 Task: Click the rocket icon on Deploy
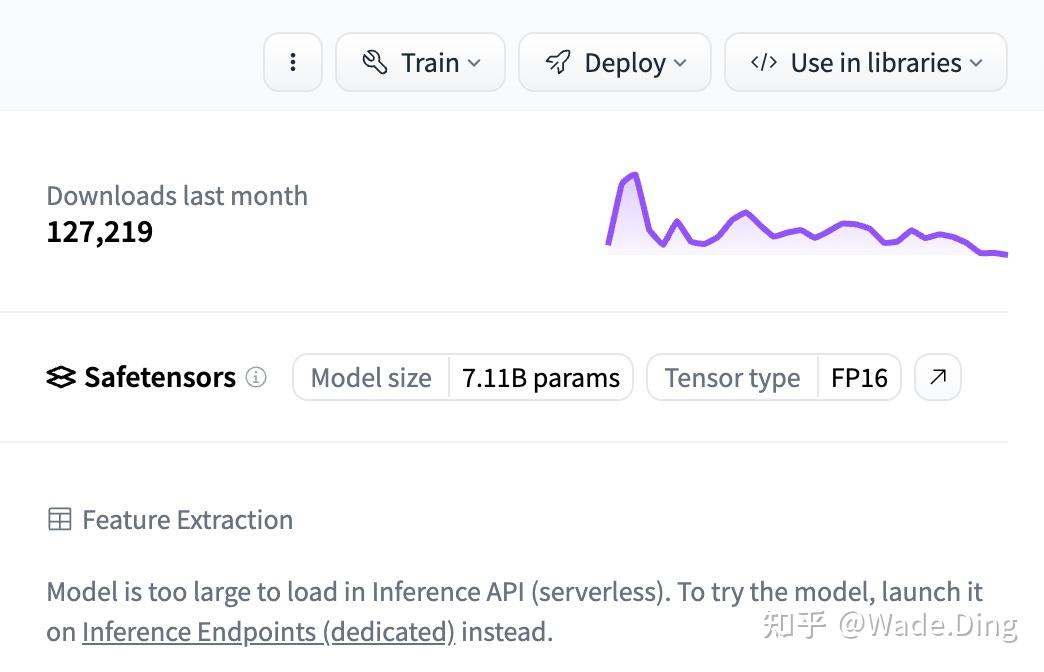[x=558, y=63]
